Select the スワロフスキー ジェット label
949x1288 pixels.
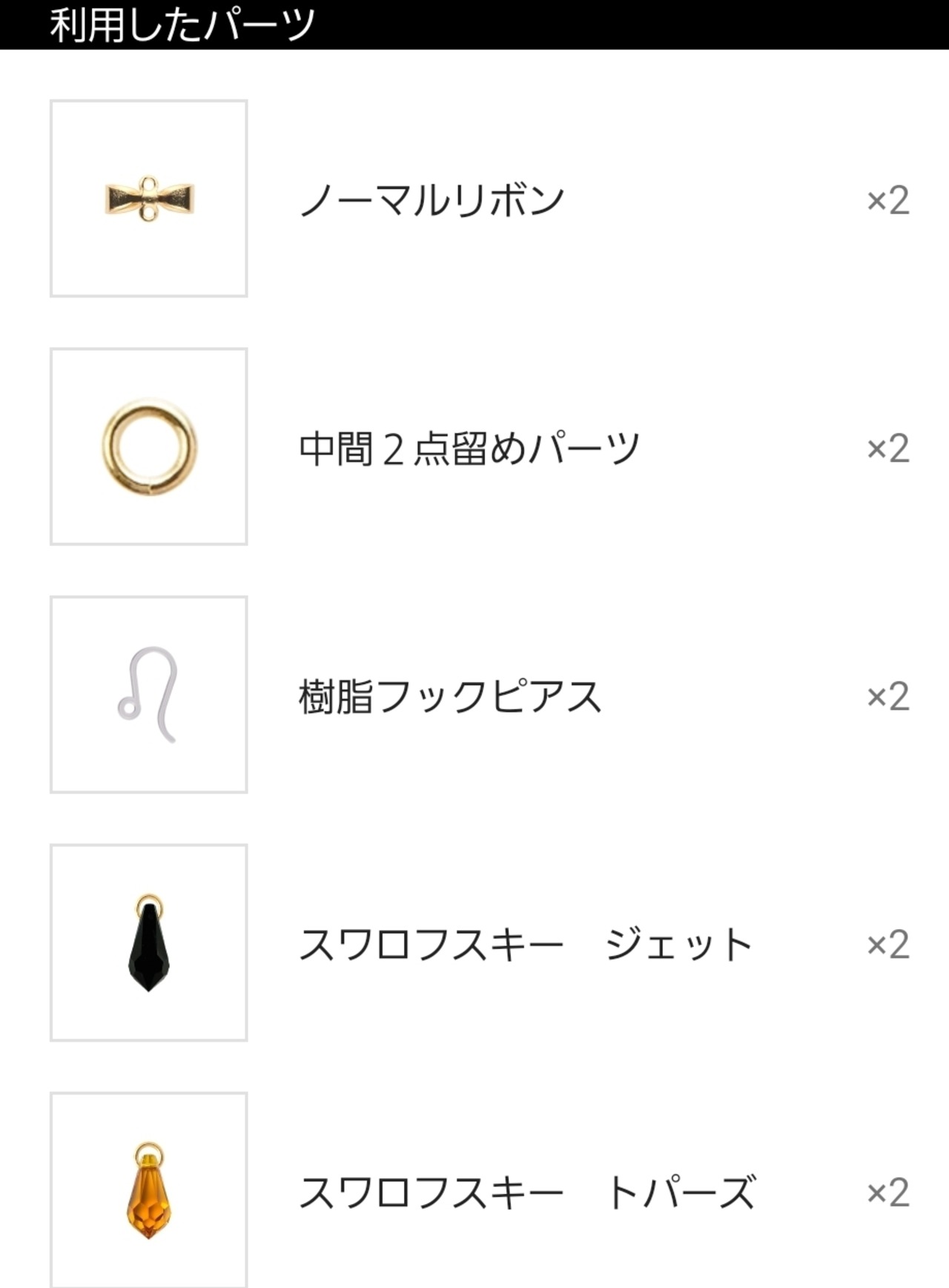526,945
